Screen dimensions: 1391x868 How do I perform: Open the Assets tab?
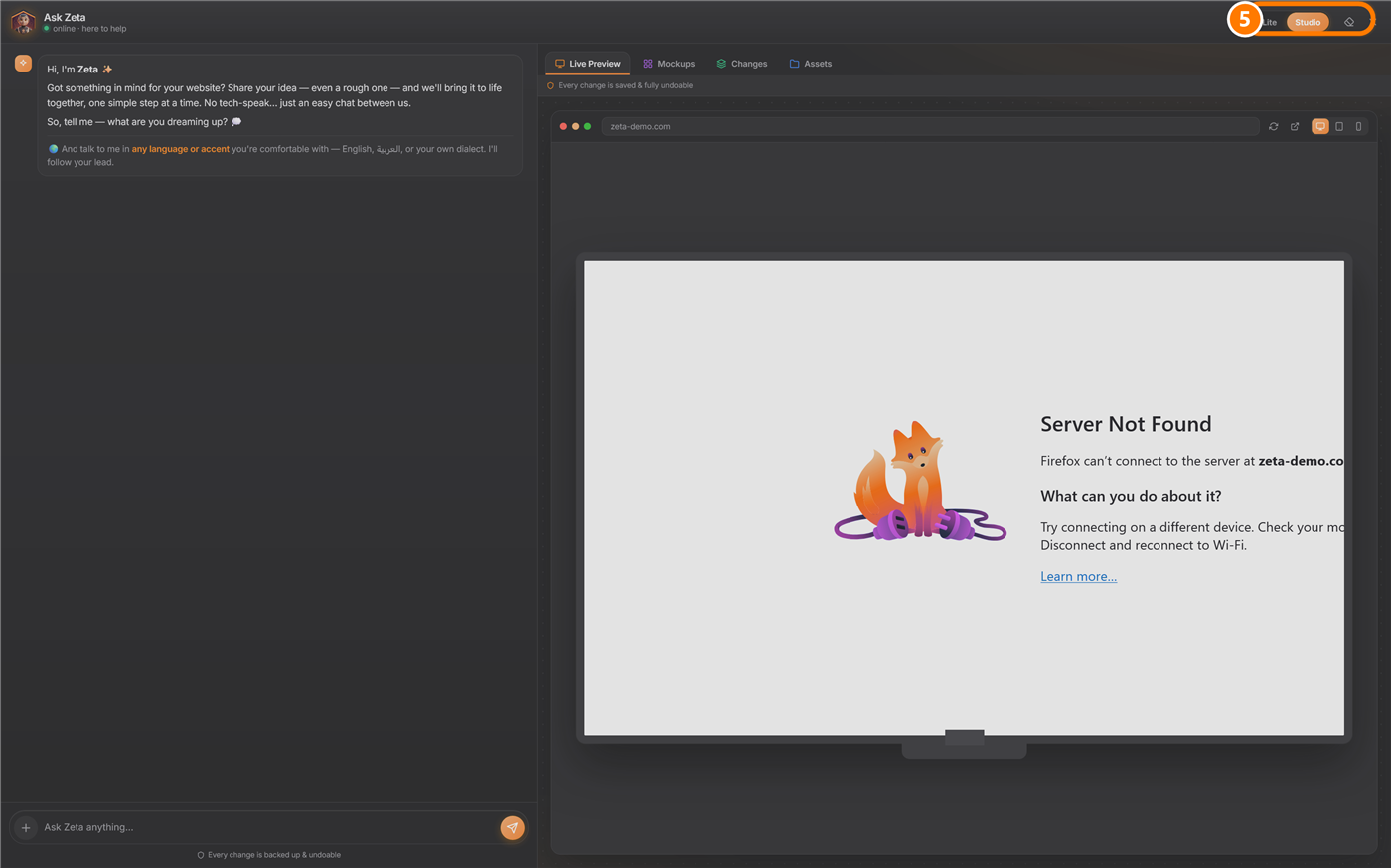[811, 64]
